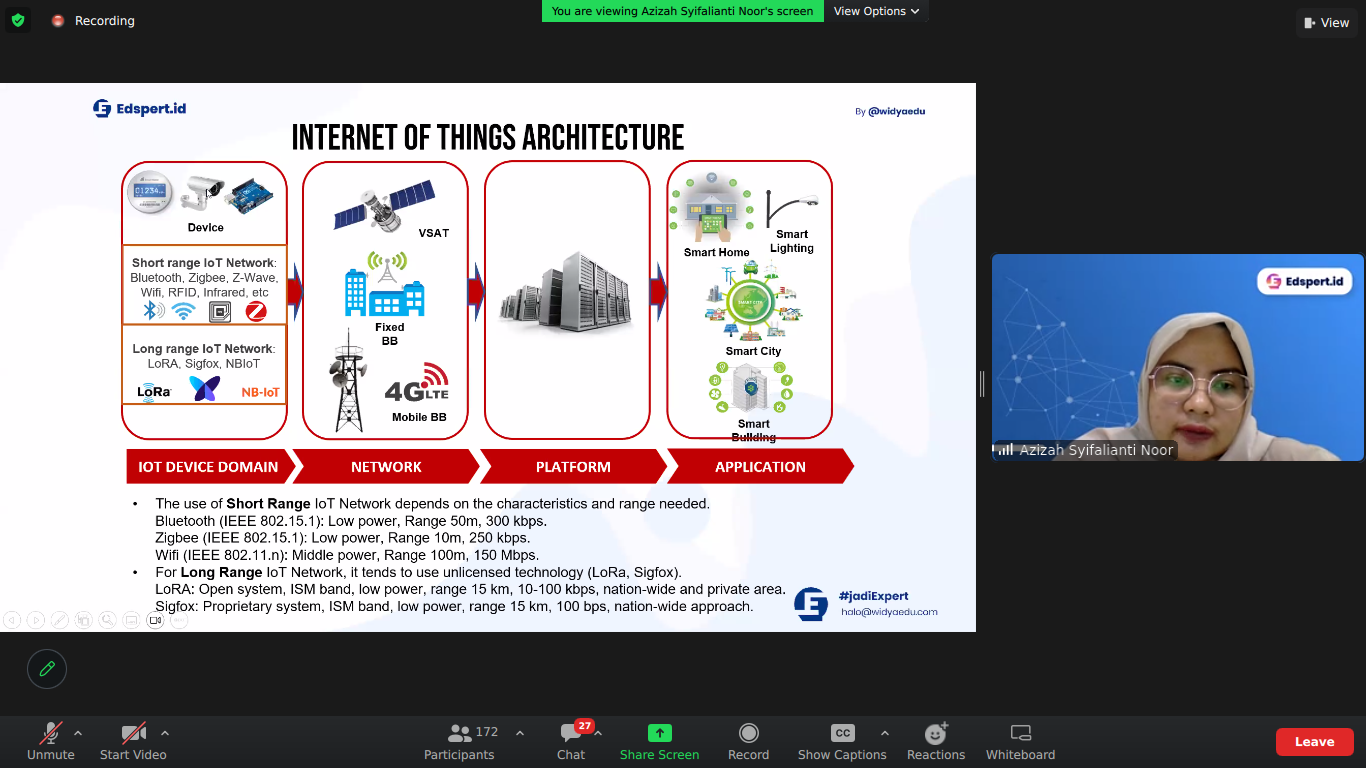Screen dimensions: 1366x768
Task: Click the slideshow previous slide arrow
Action: [x=11, y=620]
